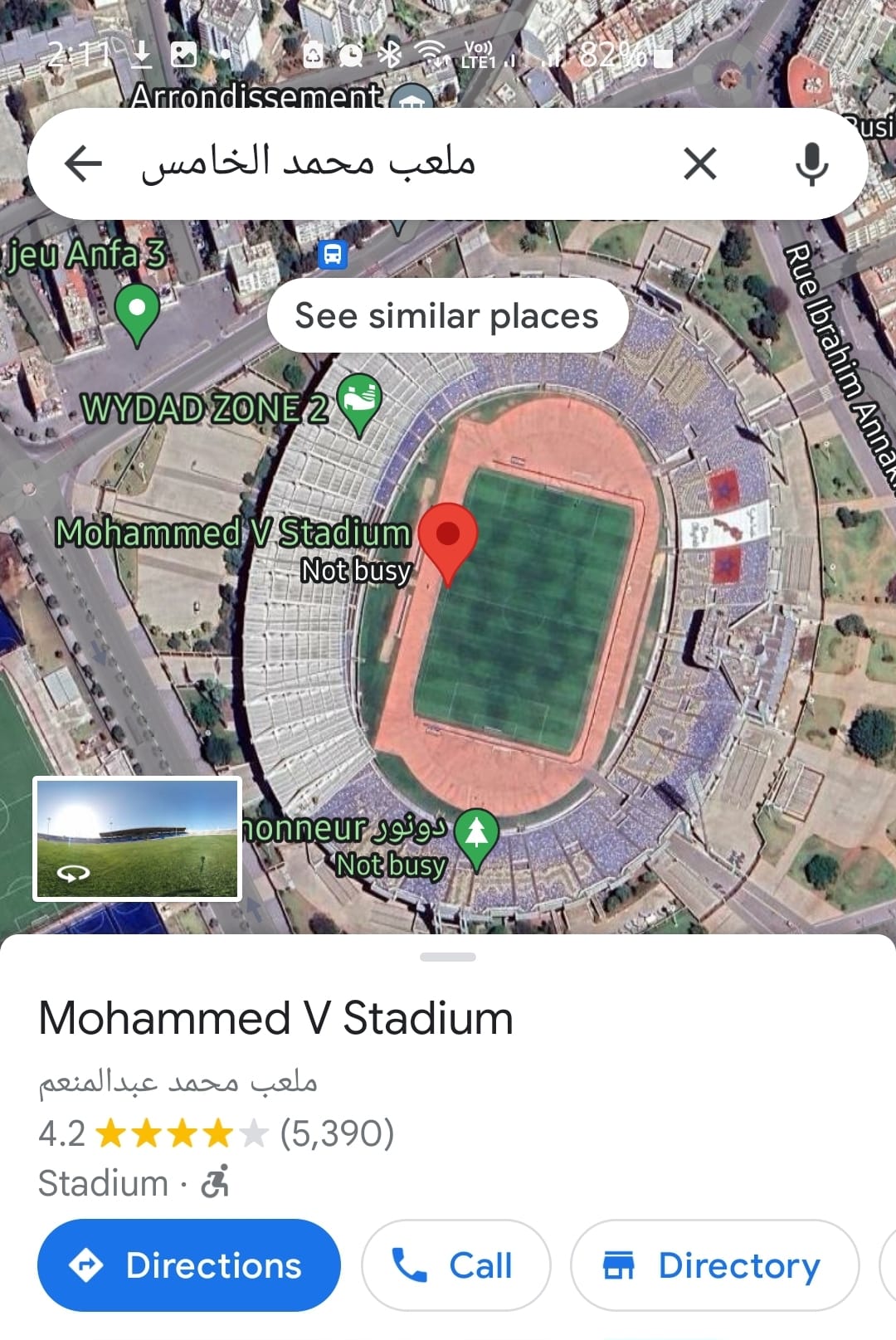Image resolution: width=896 pixels, height=1340 pixels.
Task: Tap the bottom sheet drag handle
Action: tap(448, 957)
